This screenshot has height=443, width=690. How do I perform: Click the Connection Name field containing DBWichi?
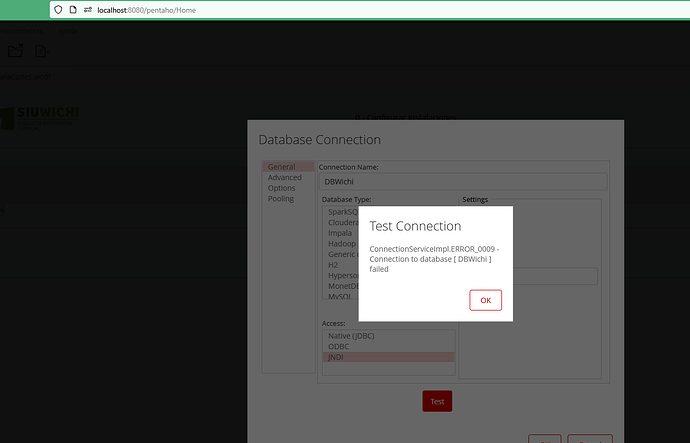coord(463,181)
